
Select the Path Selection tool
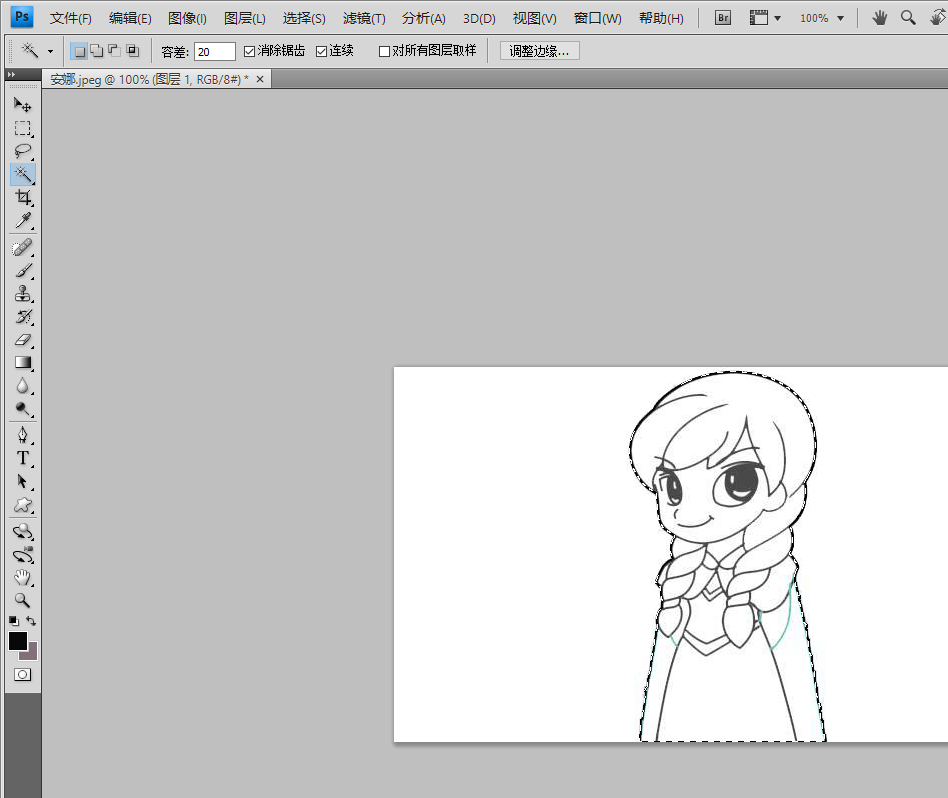22,481
